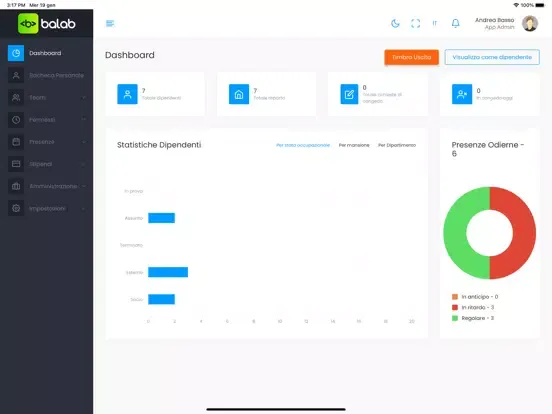552x414 pixels.
Task: Open Andrea Basso profile avatar
Action: click(530, 24)
